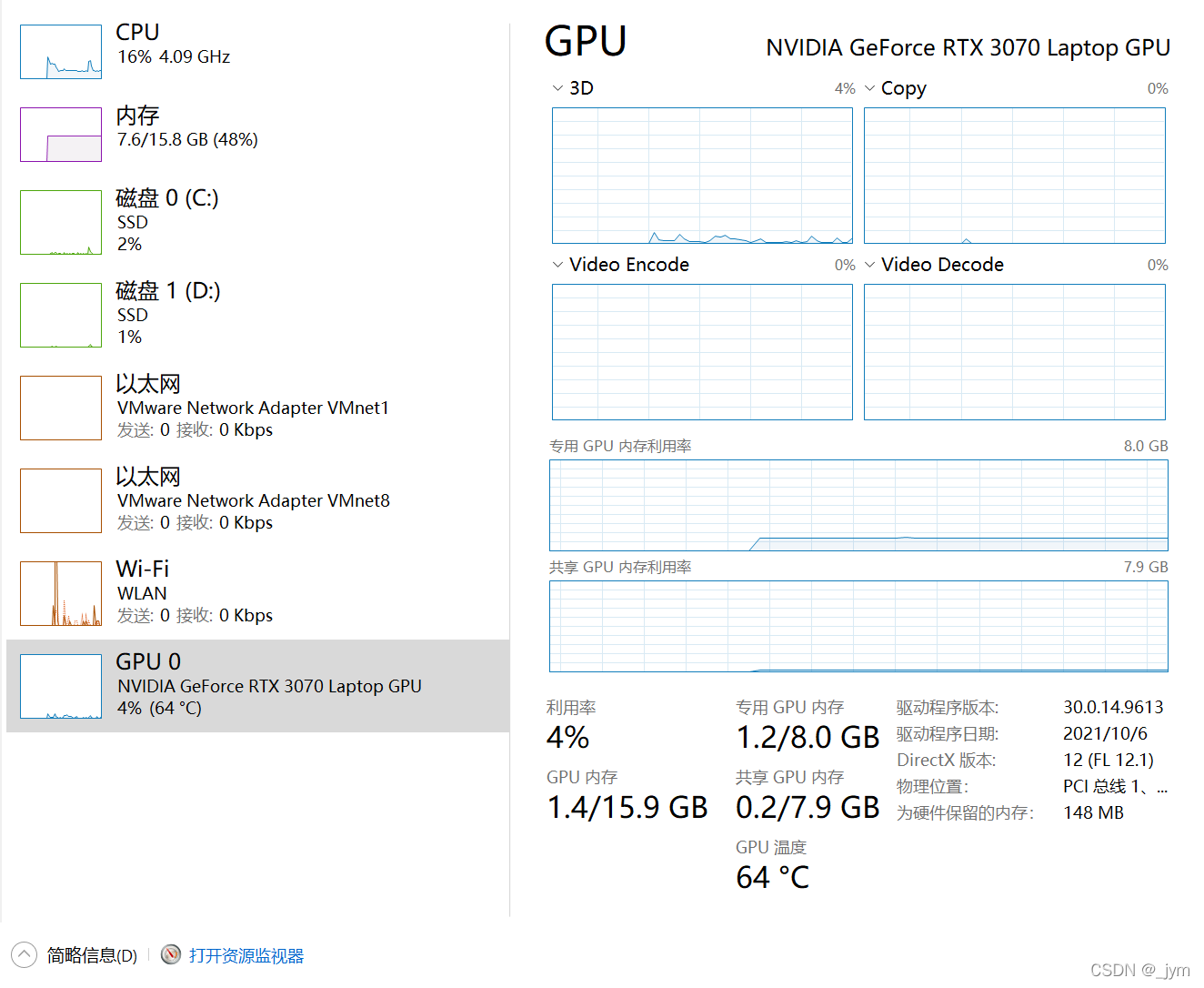Click the Copy engine usage graph

coord(1015,176)
